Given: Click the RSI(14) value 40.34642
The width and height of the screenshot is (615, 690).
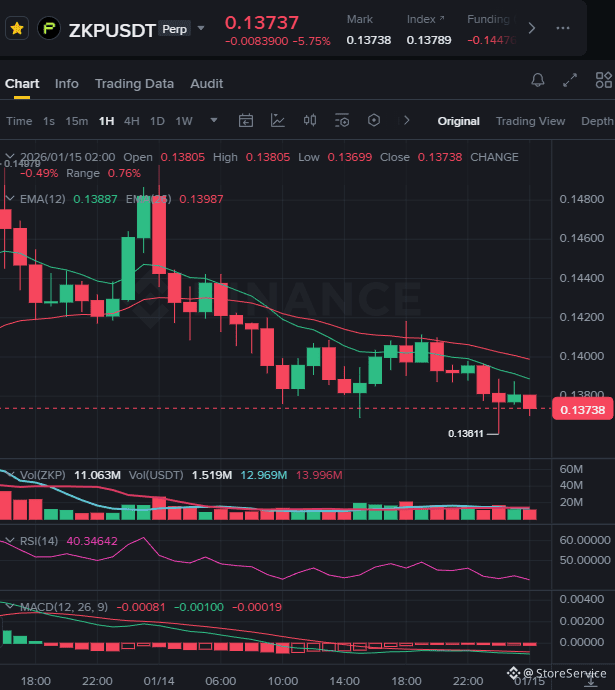Looking at the screenshot, I should pos(92,541).
